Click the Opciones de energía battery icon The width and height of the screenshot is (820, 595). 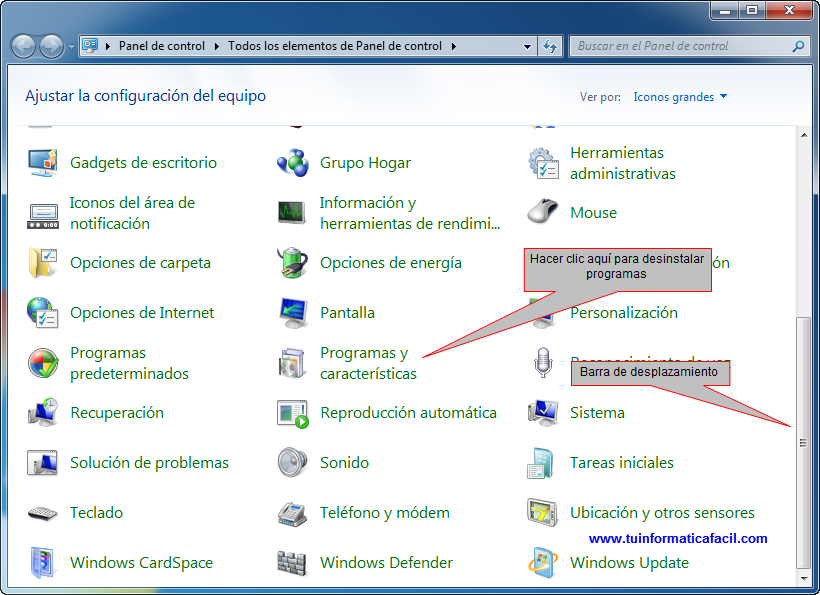point(292,262)
